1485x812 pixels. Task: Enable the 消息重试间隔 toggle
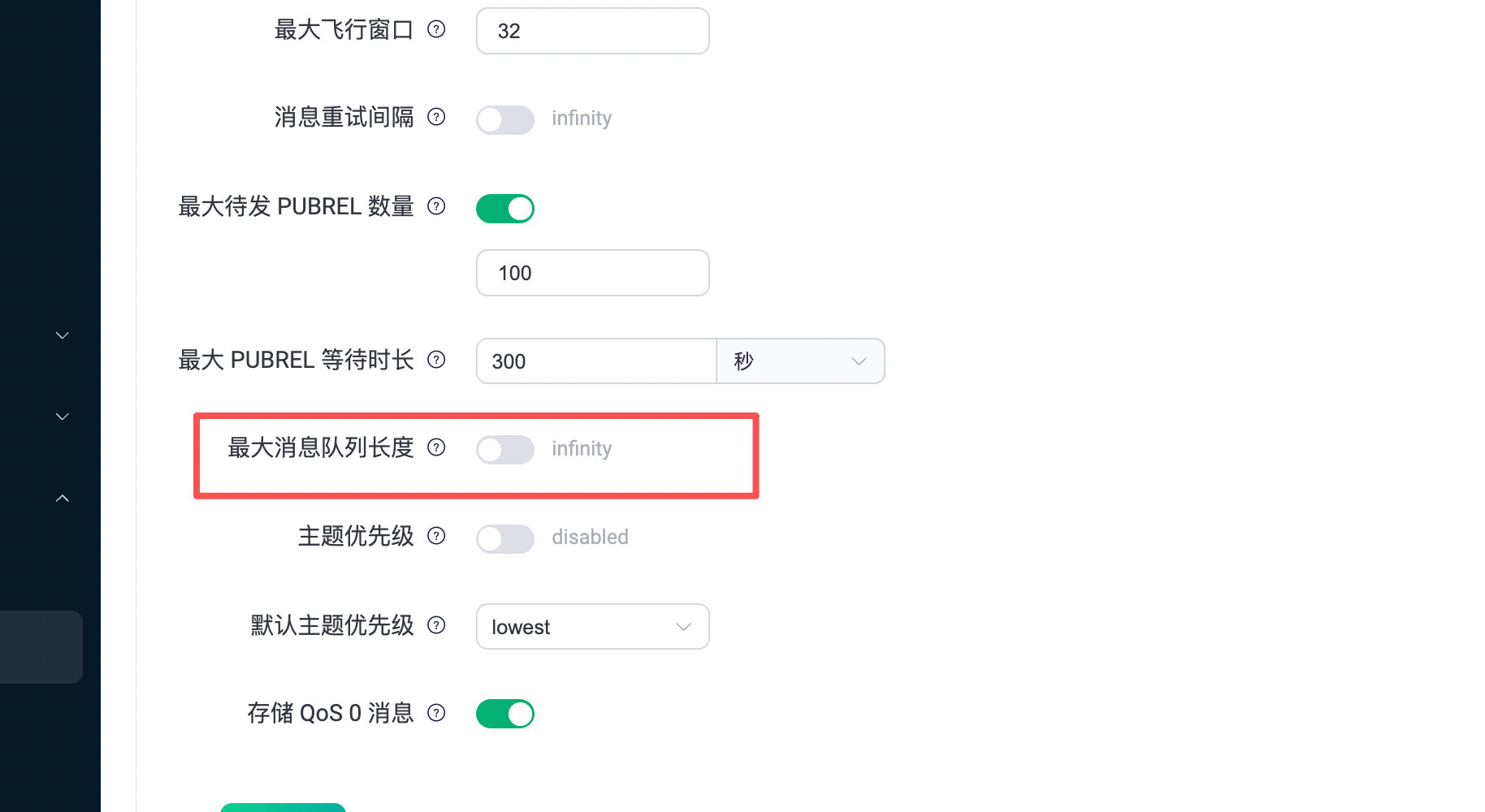tap(504, 120)
